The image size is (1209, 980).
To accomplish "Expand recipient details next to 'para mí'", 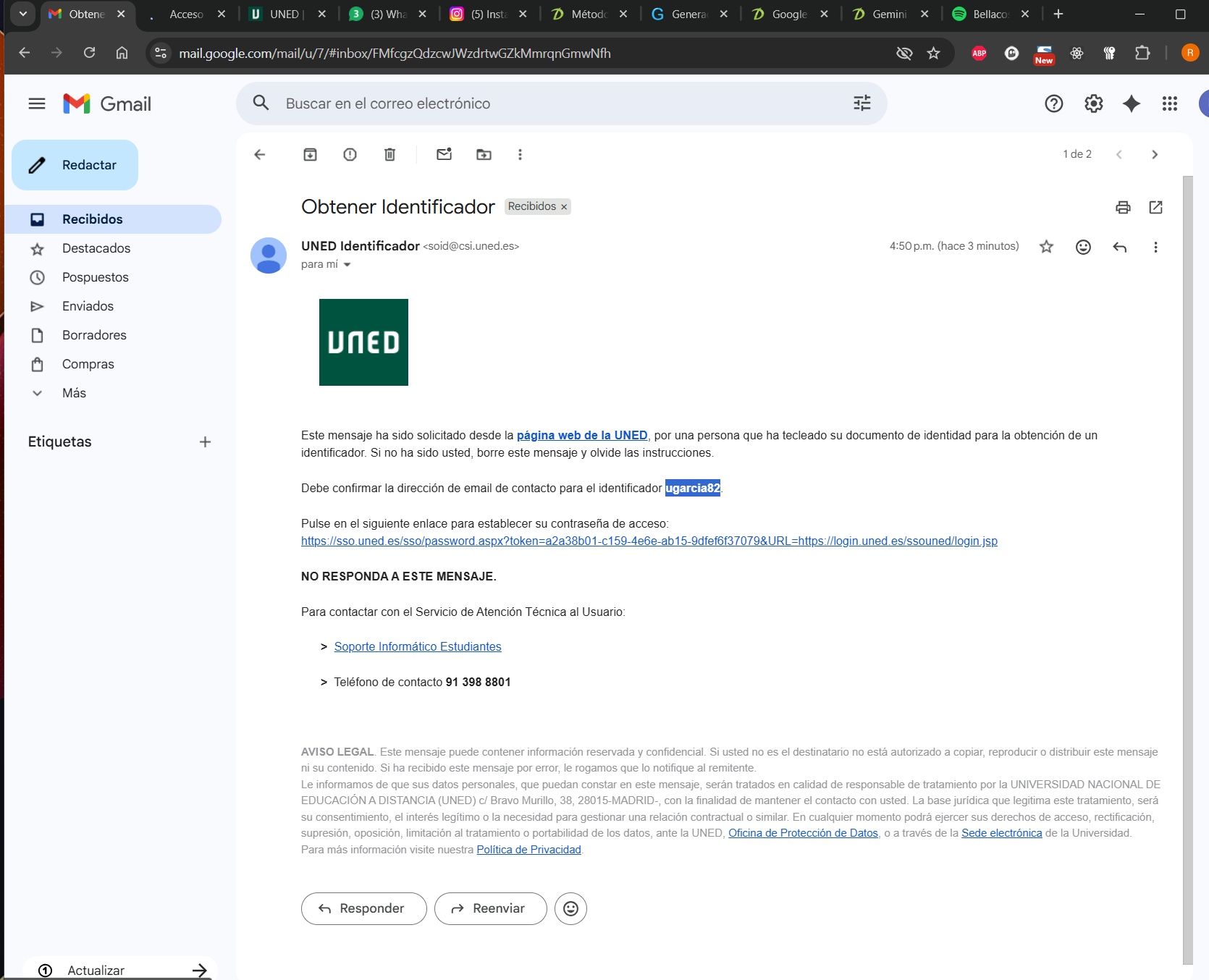I will click(347, 265).
